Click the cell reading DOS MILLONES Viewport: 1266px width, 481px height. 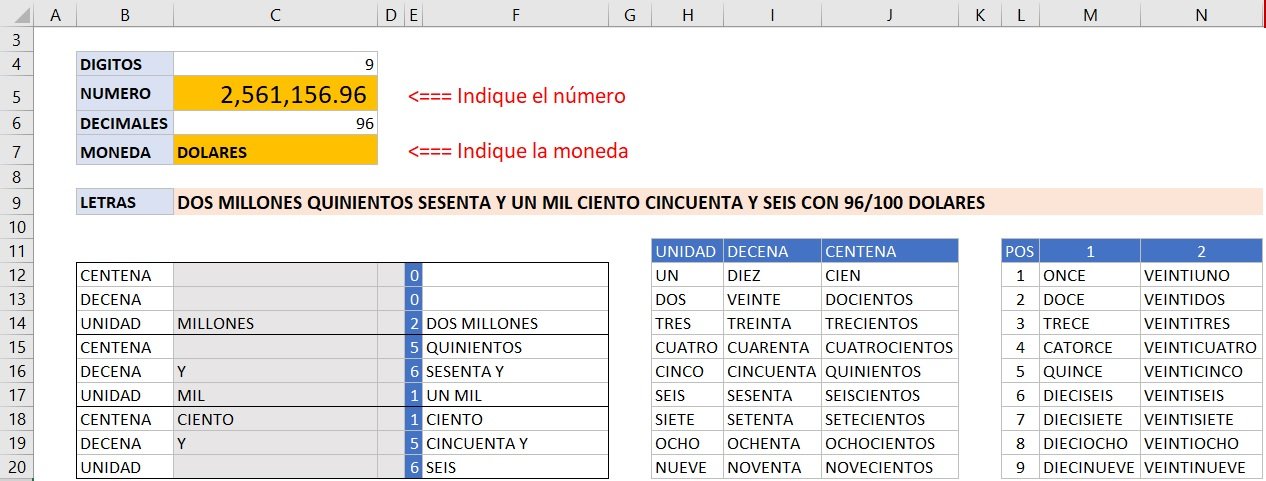coord(515,323)
